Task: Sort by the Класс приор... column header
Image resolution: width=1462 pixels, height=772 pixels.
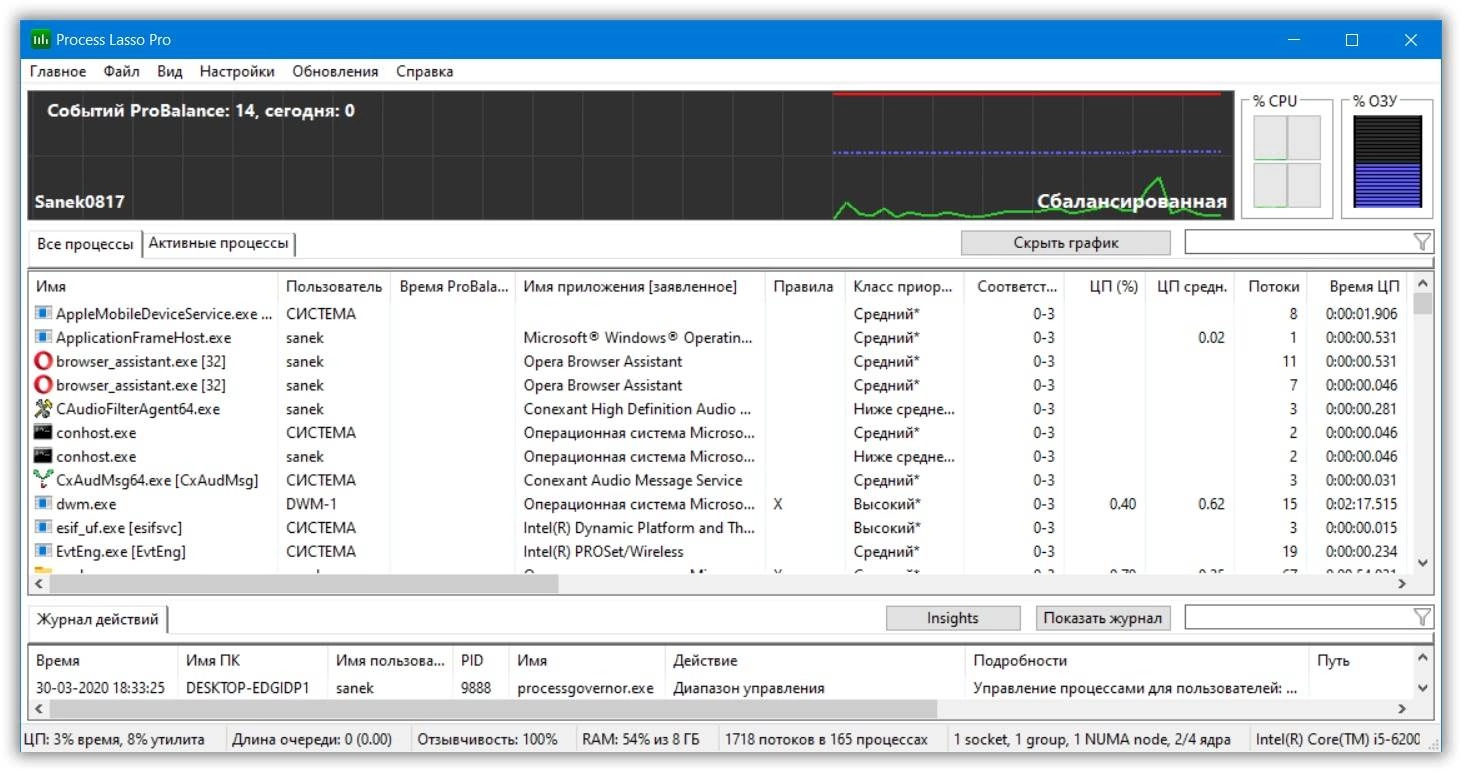Action: pyautogui.click(x=903, y=286)
